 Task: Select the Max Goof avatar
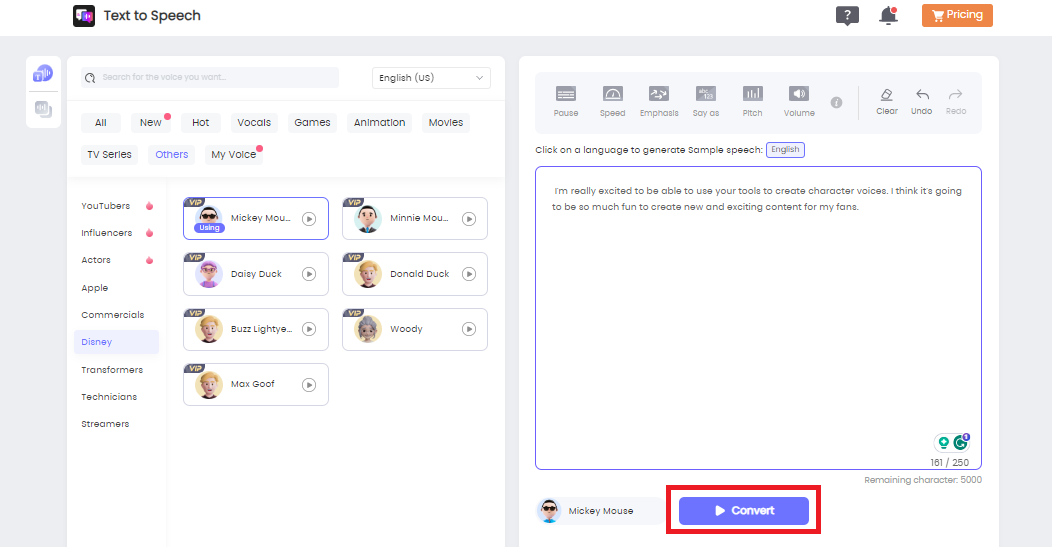(x=209, y=385)
